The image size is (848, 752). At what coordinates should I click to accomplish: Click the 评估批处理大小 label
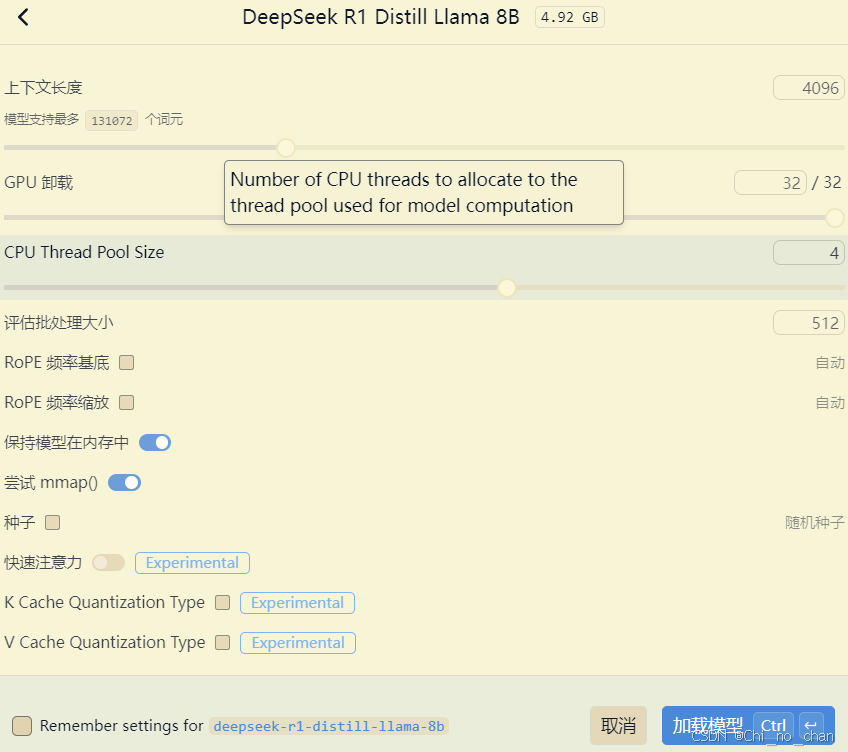(x=59, y=322)
